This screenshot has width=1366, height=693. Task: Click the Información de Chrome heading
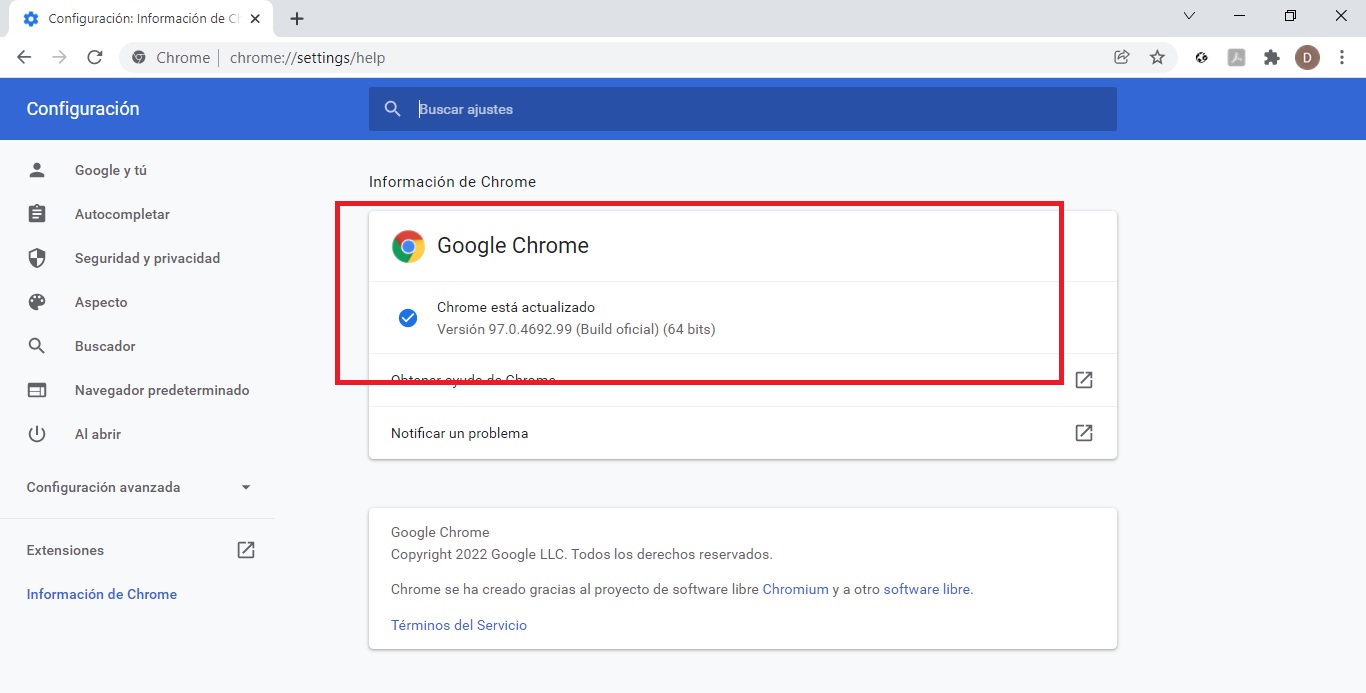(452, 182)
